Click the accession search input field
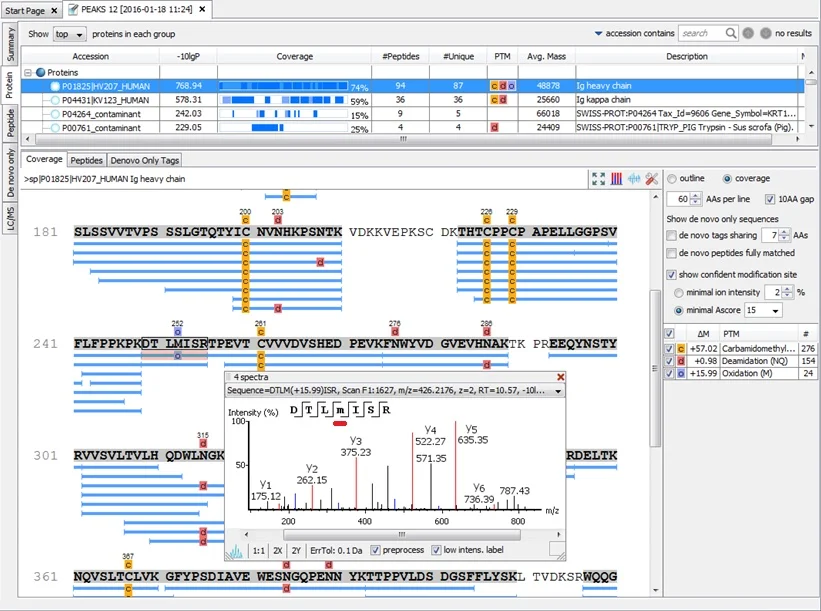821x611 pixels. [702, 34]
